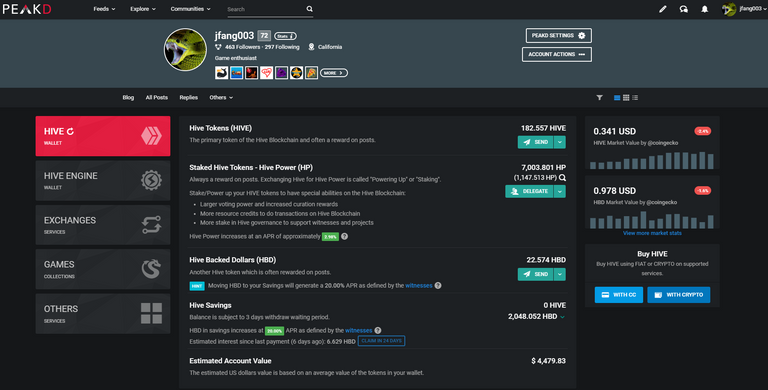Open View more market stats link

coord(652,233)
